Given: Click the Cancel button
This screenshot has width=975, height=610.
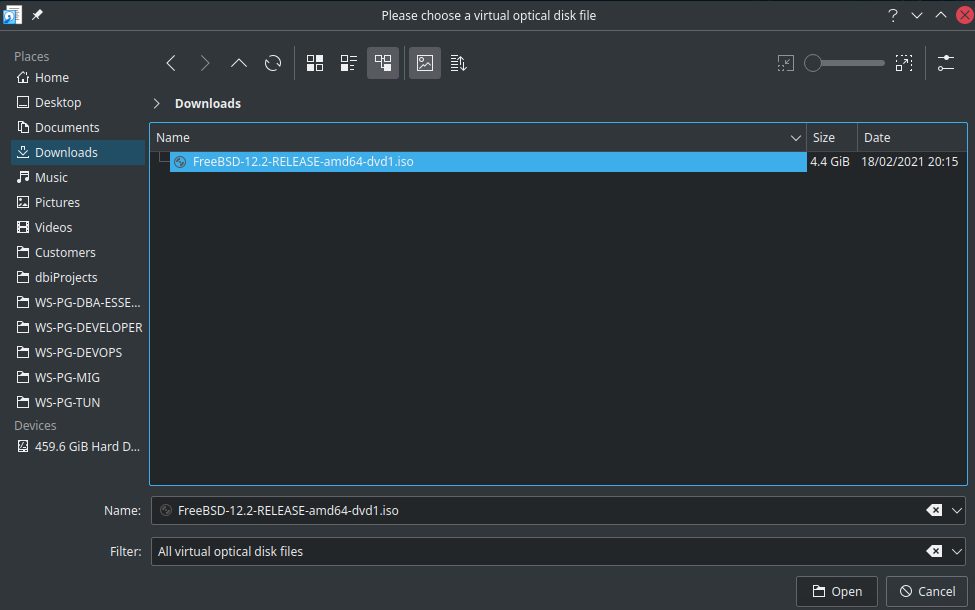Looking at the screenshot, I should pyautogui.click(x=927, y=591).
